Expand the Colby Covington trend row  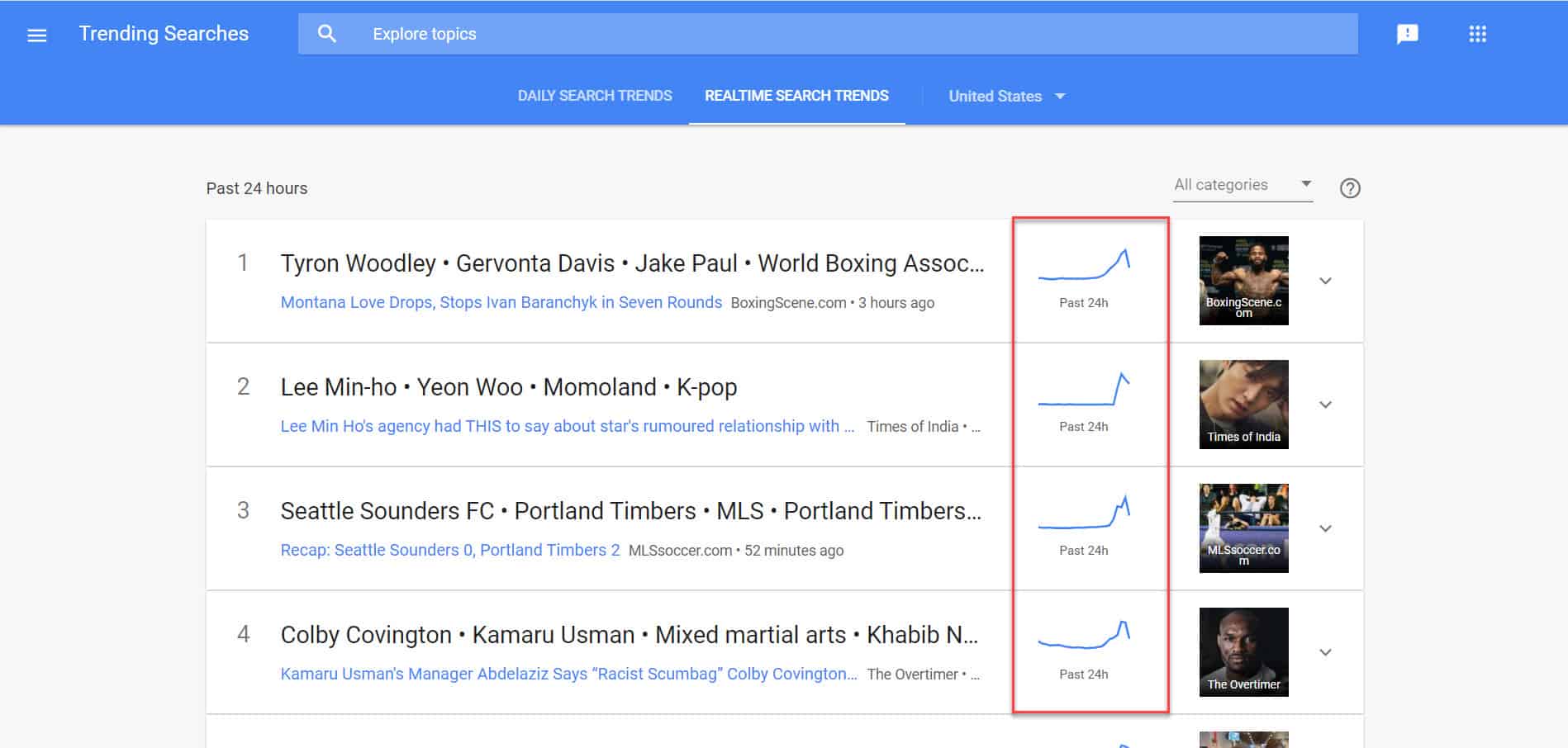coord(1325,652)
